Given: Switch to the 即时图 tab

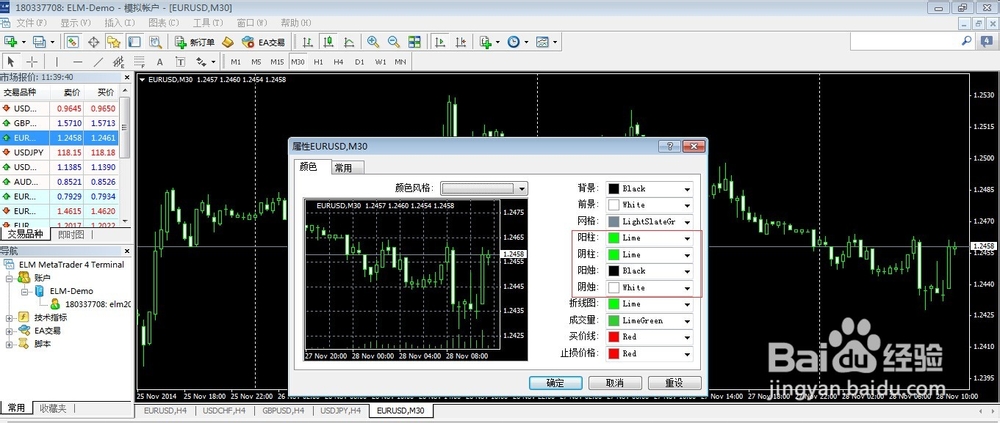Looking at the screenshot, I should pos(71,234).
